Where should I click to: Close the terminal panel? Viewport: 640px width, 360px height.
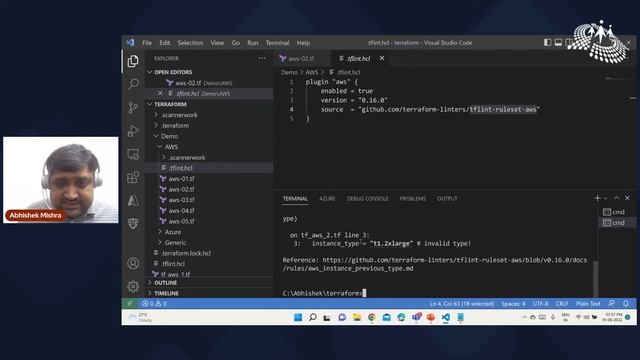click(627, 198)
